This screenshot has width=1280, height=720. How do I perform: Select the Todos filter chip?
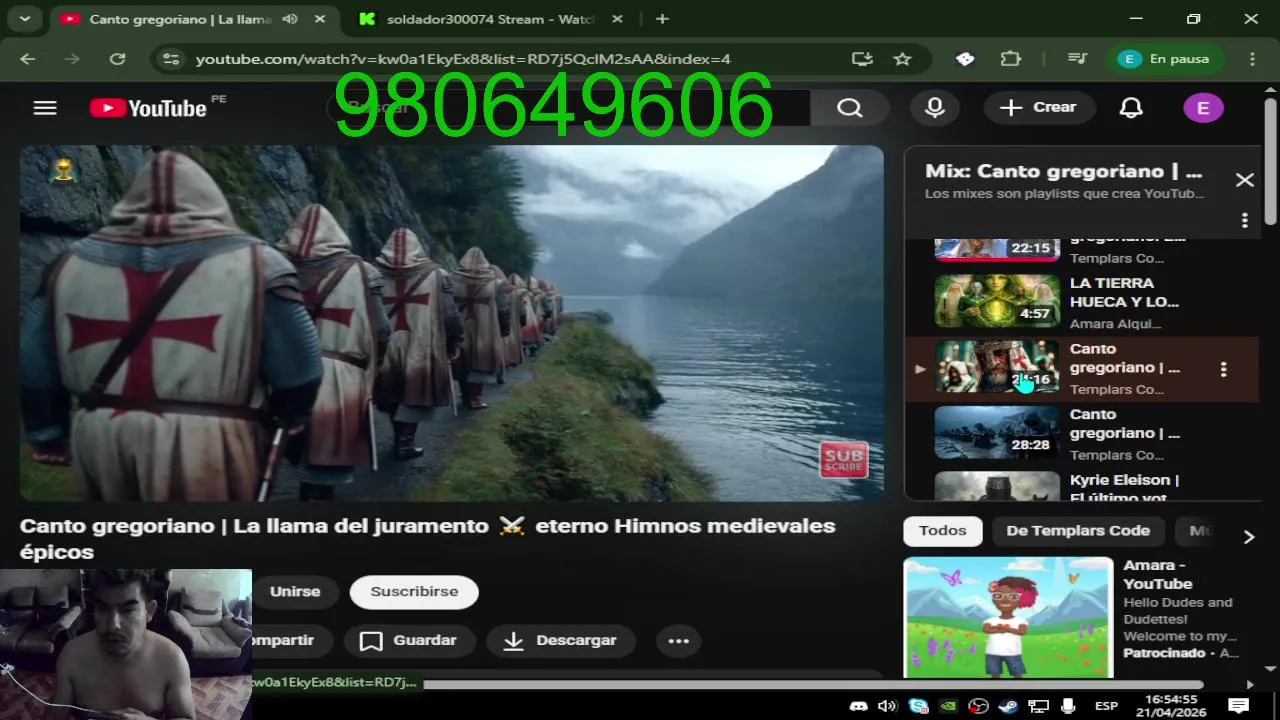coord(943,531)
